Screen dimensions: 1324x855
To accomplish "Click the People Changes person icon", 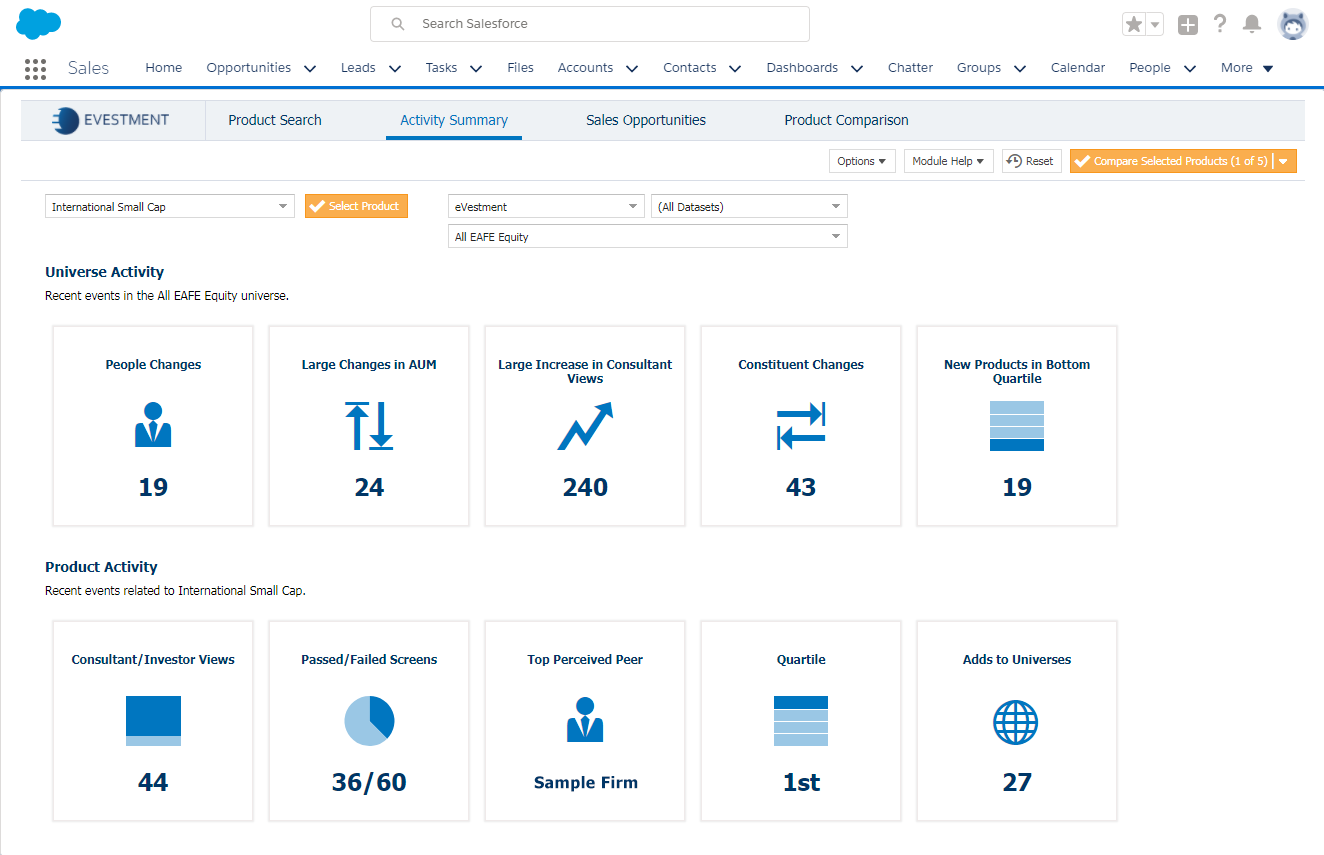I will tap(152, 424).
